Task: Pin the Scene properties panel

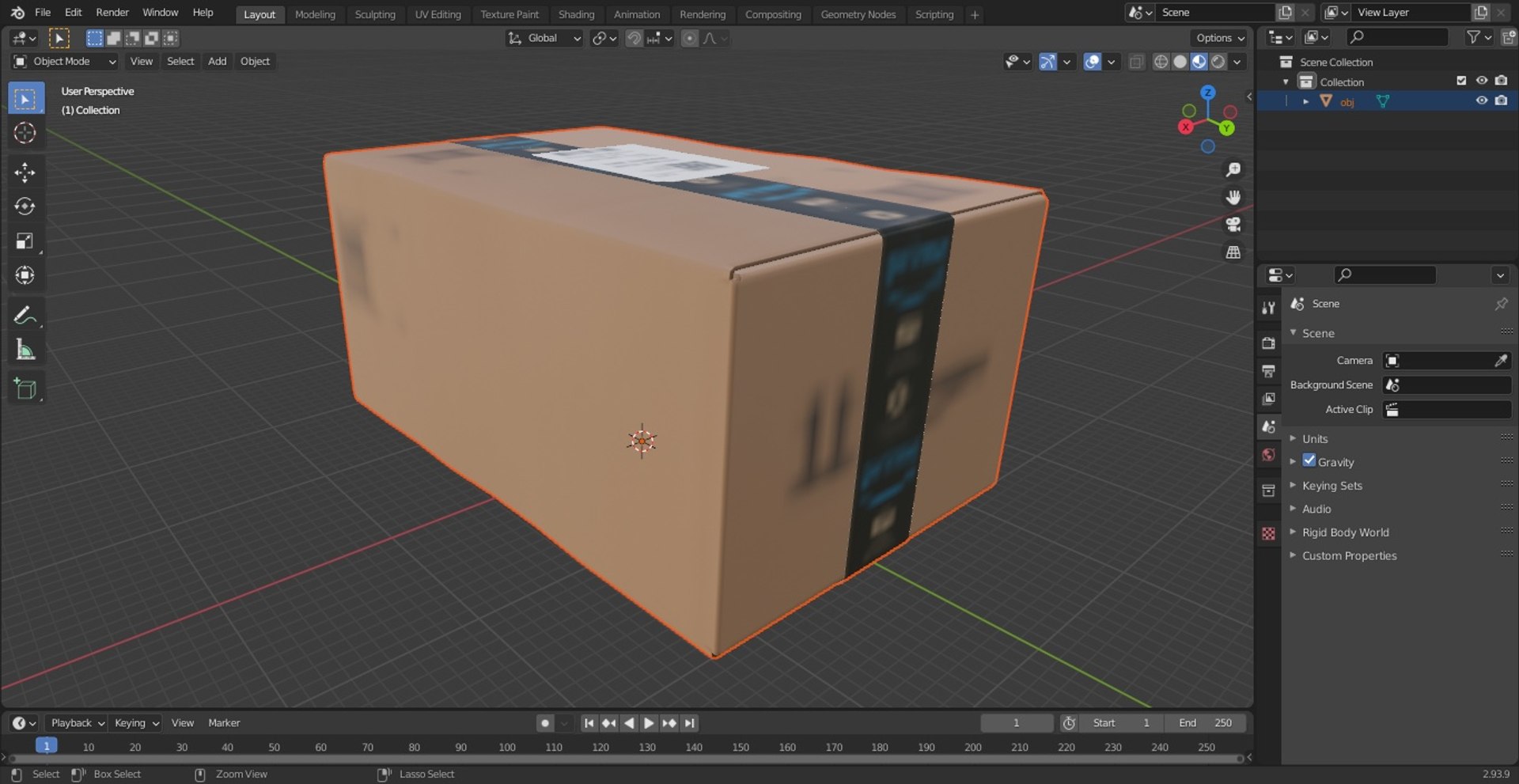Action: pos(1501,304)
